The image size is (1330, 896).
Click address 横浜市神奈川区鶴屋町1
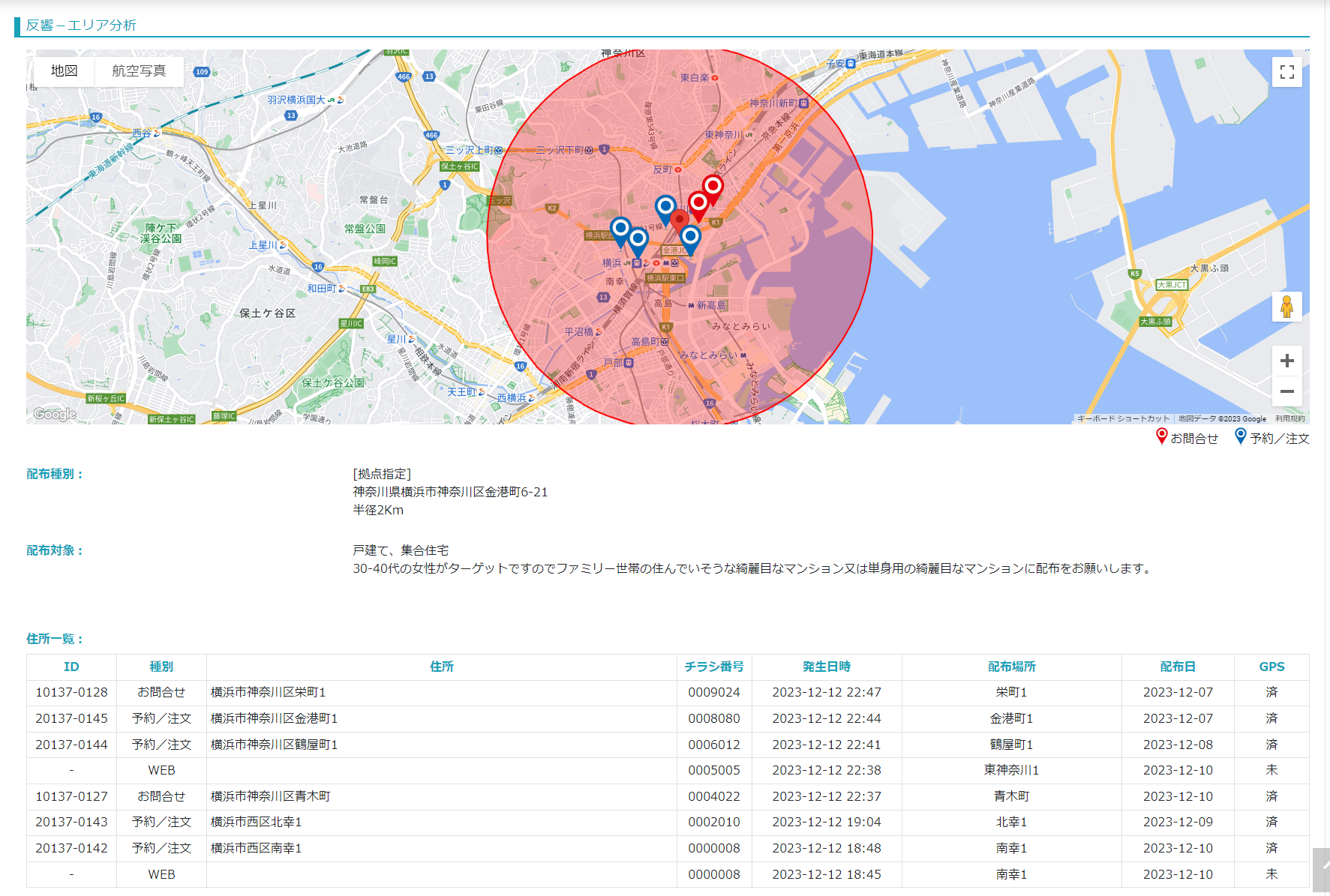point(275,745)
